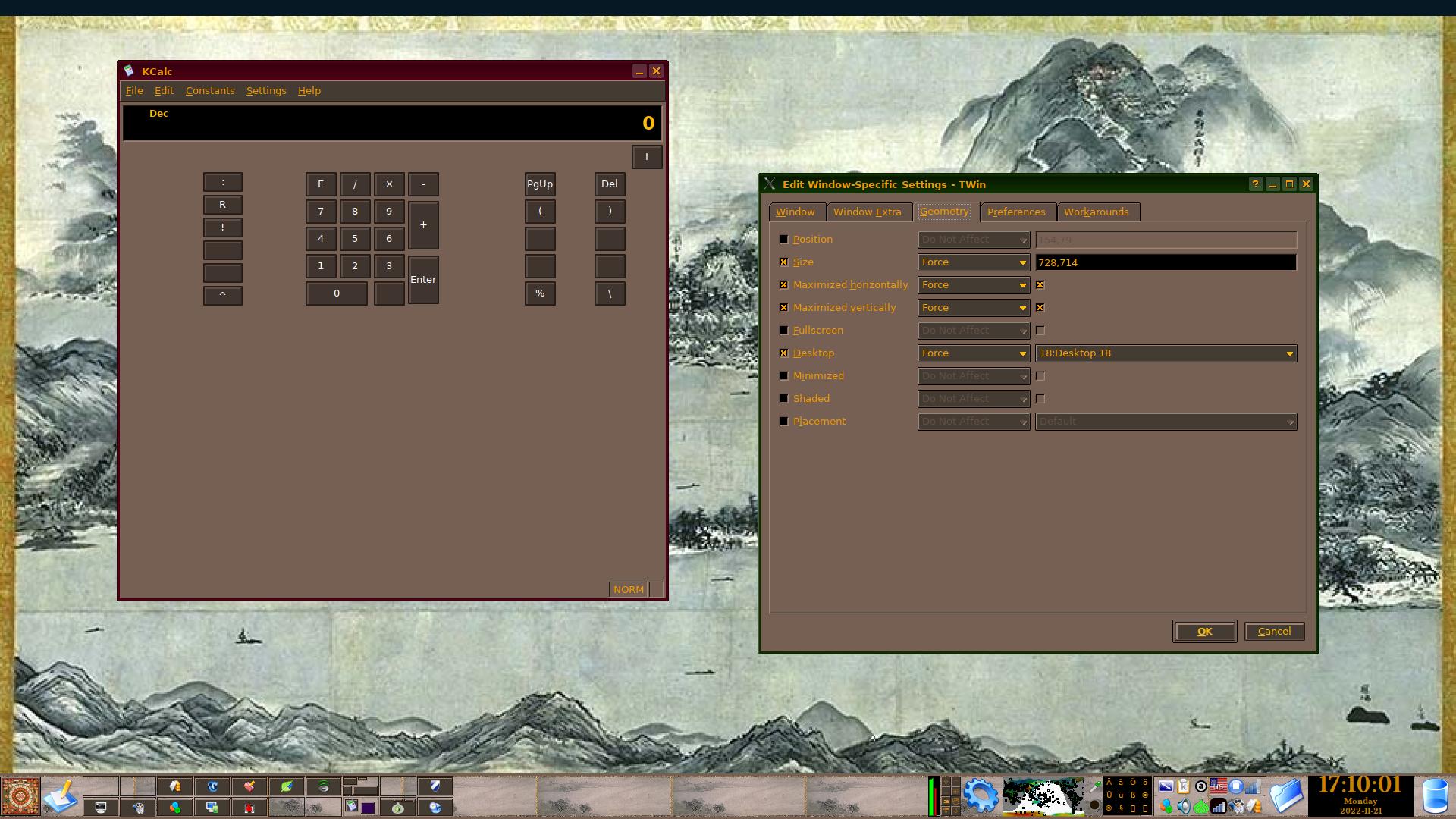
Task: Click the green onion Tor tray icon
Action: (1200, 806)
